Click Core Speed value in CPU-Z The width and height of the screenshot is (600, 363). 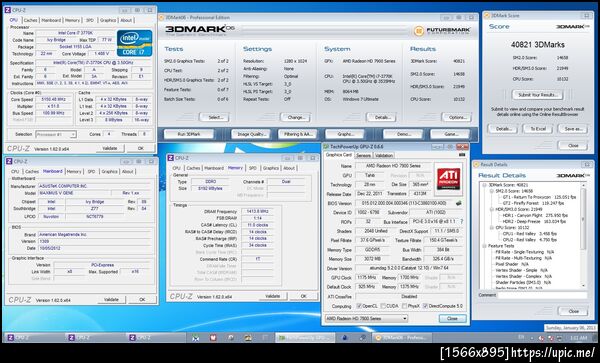pos(53,99)
